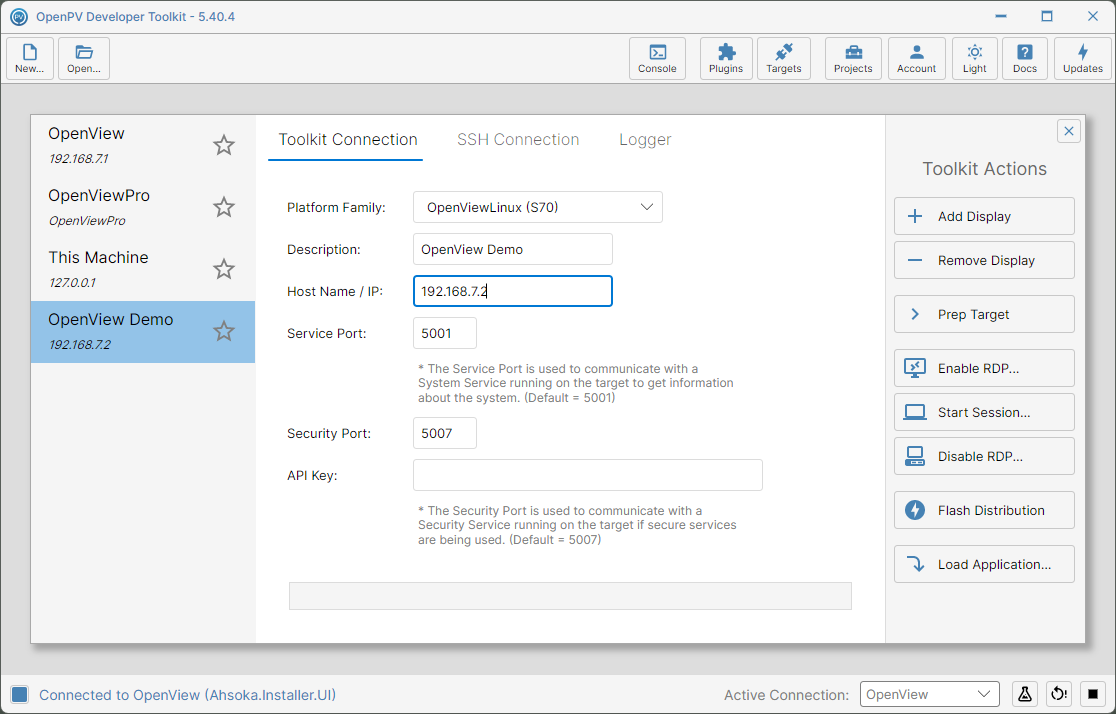The height and width of the screenshot is (714, 1116).
Task: Click the Flash Distribution button
Action: (x=984, y=510)
